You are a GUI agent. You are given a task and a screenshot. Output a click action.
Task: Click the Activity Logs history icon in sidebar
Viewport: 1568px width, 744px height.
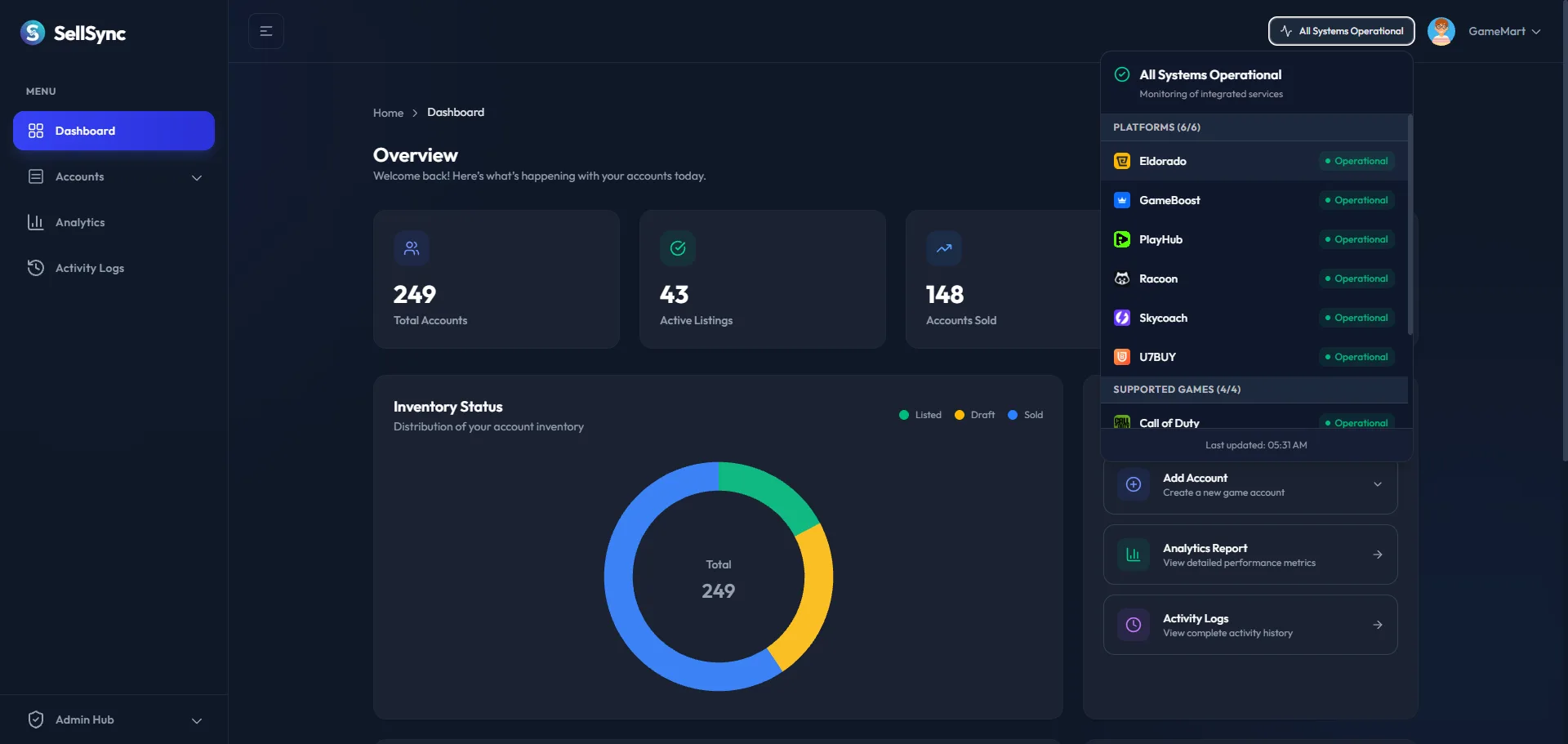click(36, 268)
